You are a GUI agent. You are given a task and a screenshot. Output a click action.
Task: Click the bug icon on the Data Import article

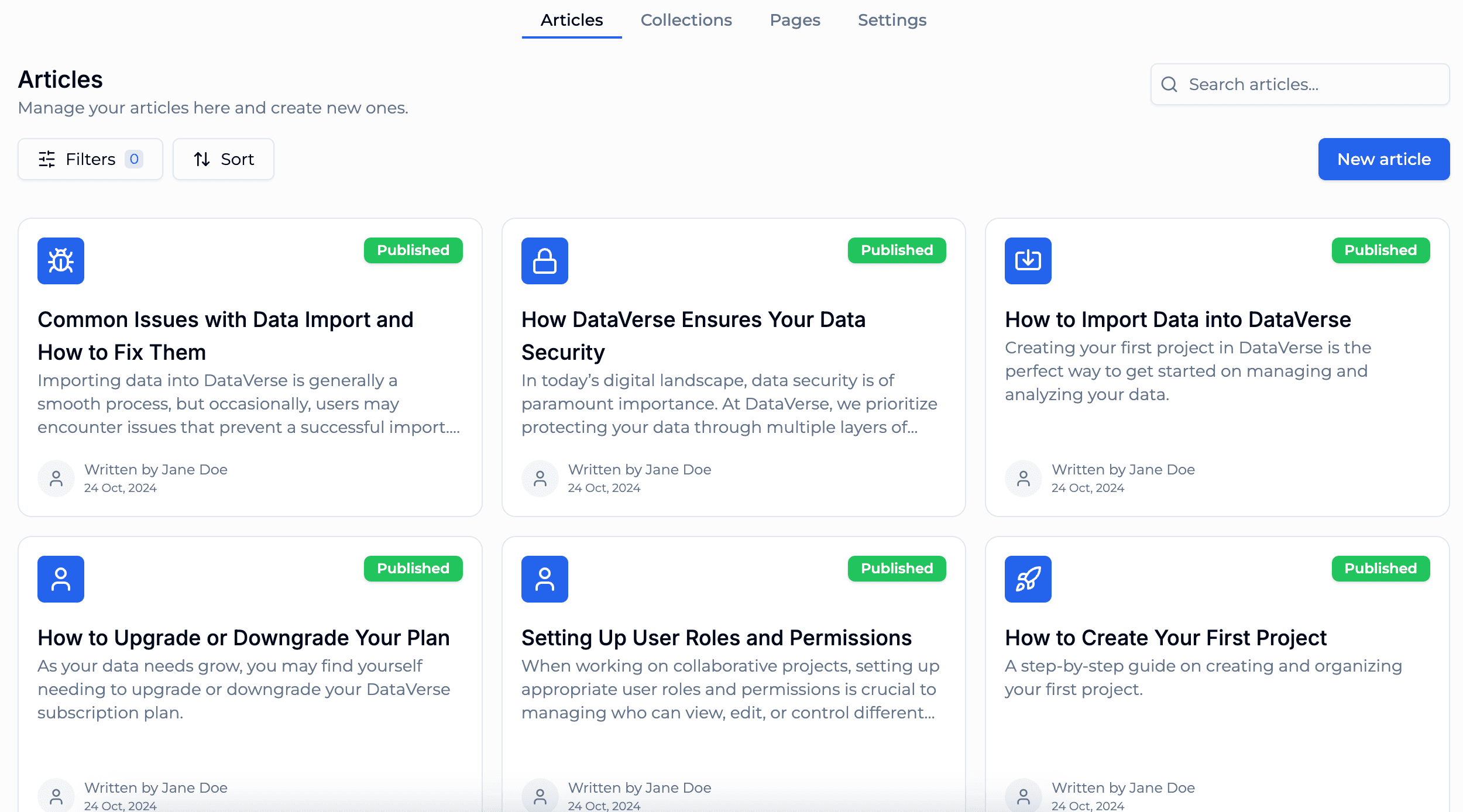pos(60,261)
